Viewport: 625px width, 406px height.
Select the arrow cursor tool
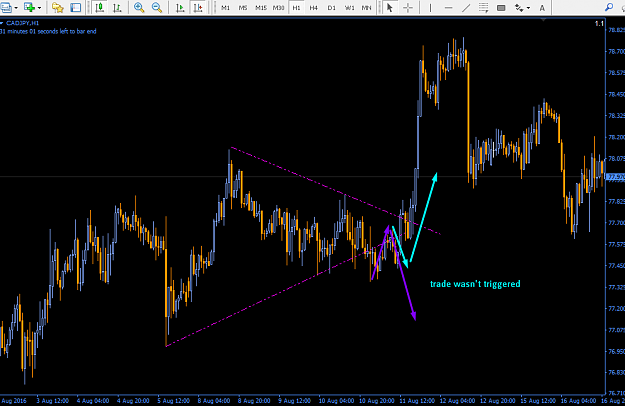[390, 8]
